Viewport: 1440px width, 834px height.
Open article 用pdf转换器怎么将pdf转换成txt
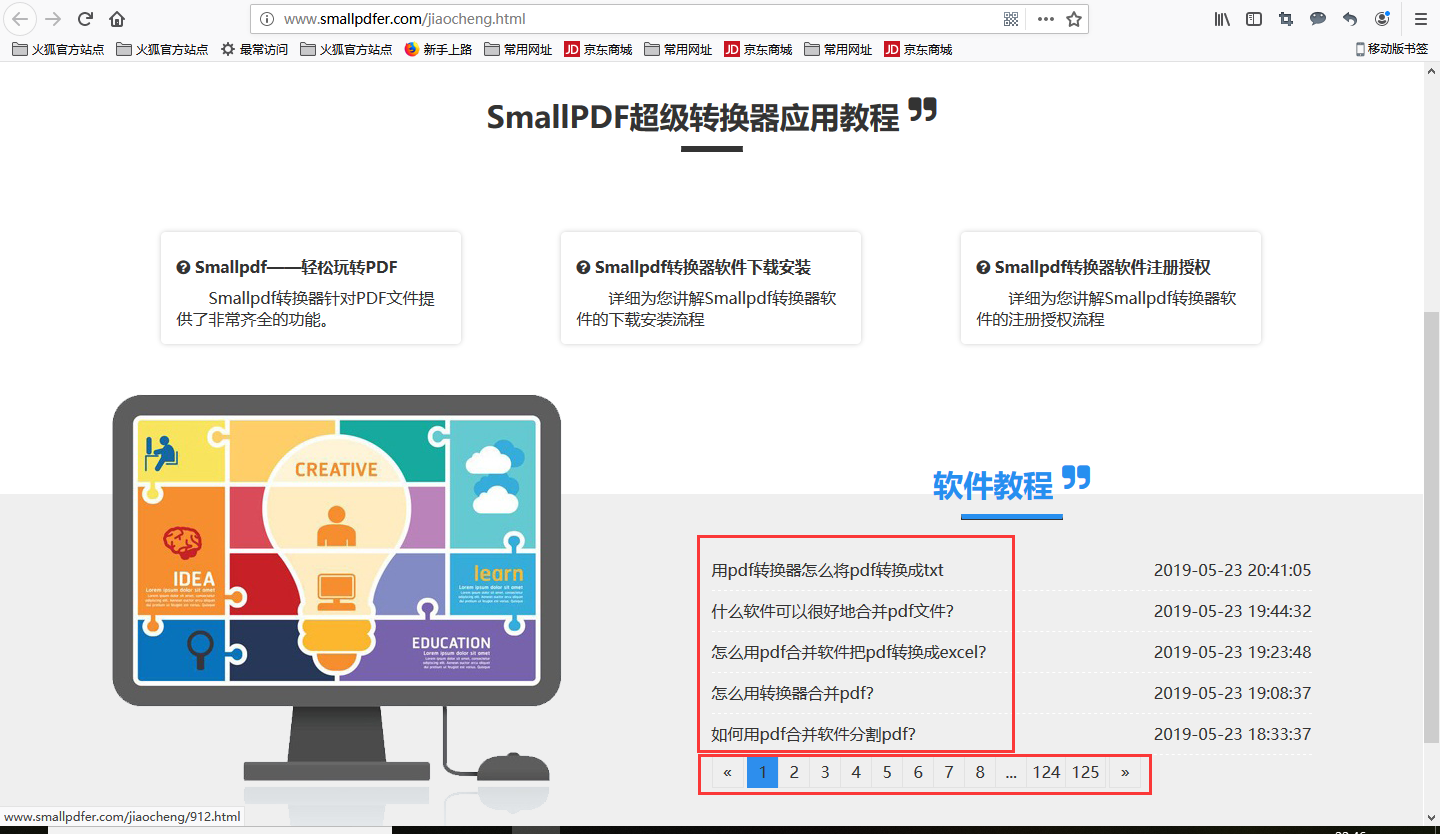[x=827, y=570]
